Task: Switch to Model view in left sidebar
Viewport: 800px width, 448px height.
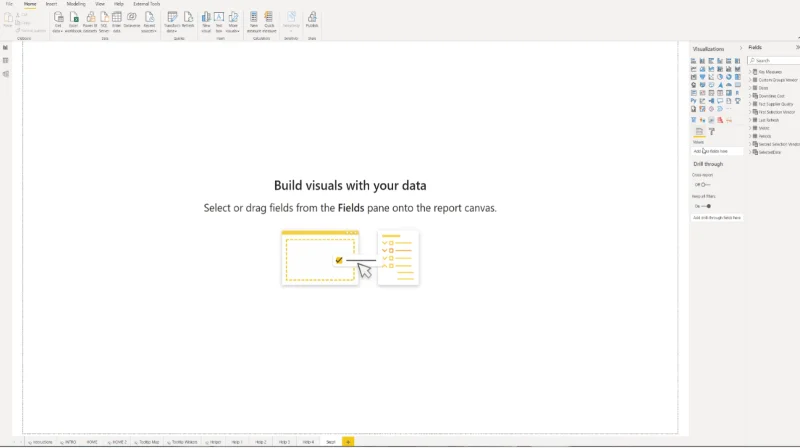Action: click(6, 74)
